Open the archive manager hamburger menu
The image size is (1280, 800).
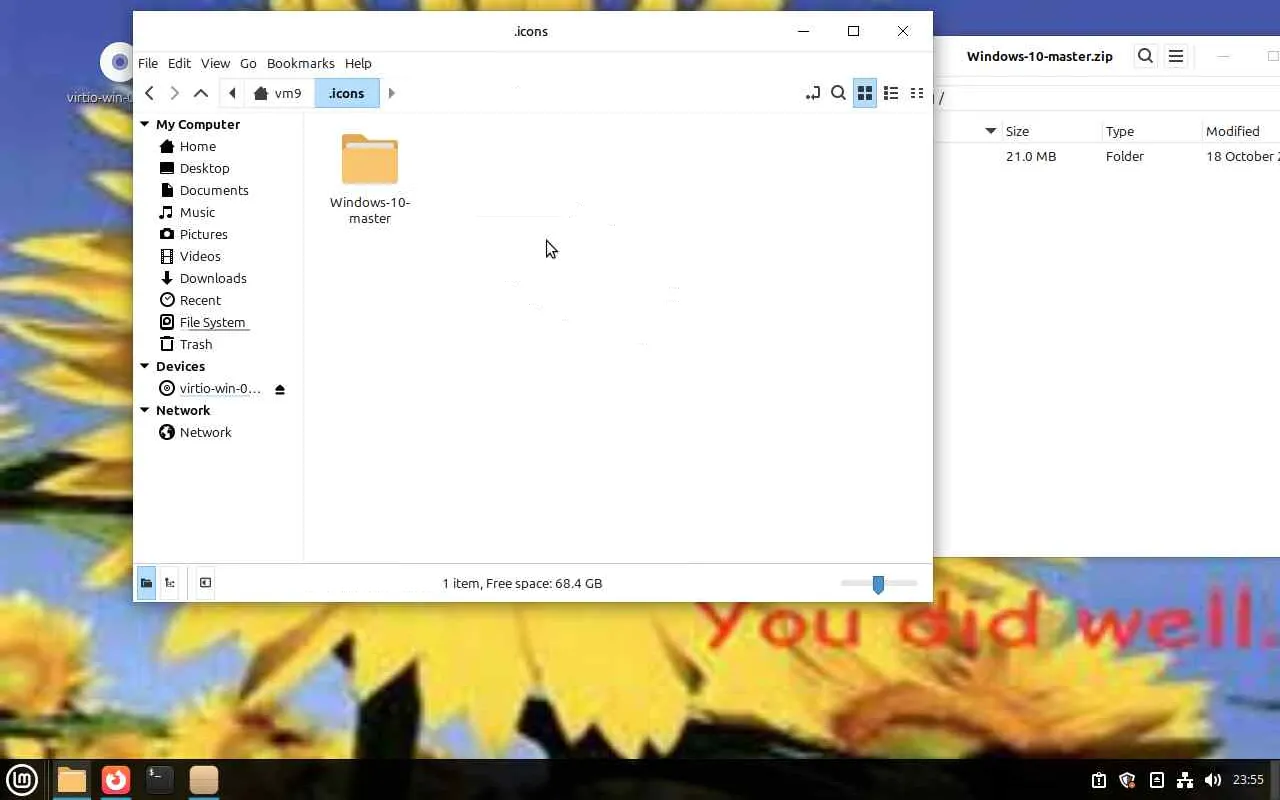(1176, 56)
